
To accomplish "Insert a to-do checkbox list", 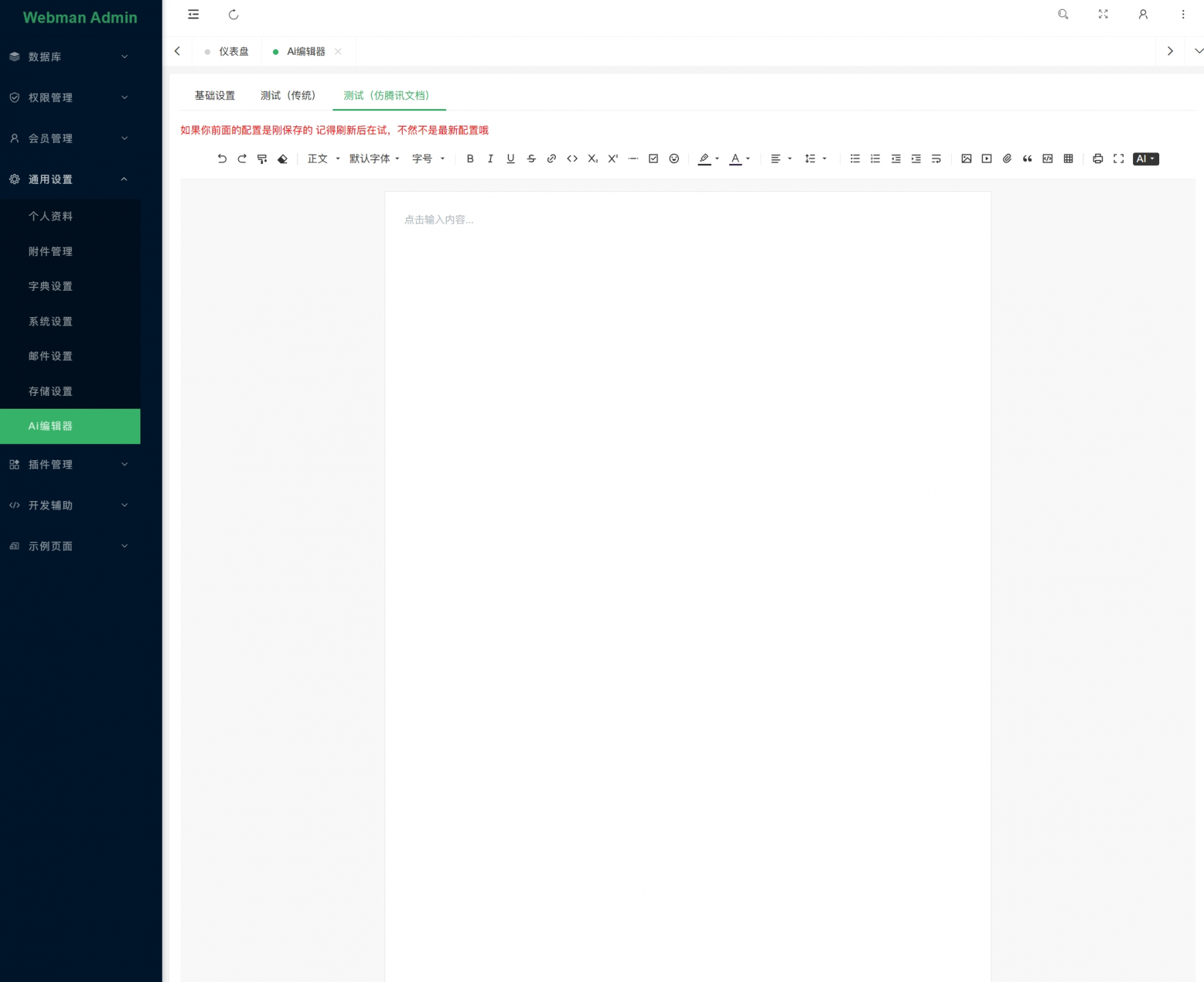I will point(654,159).
